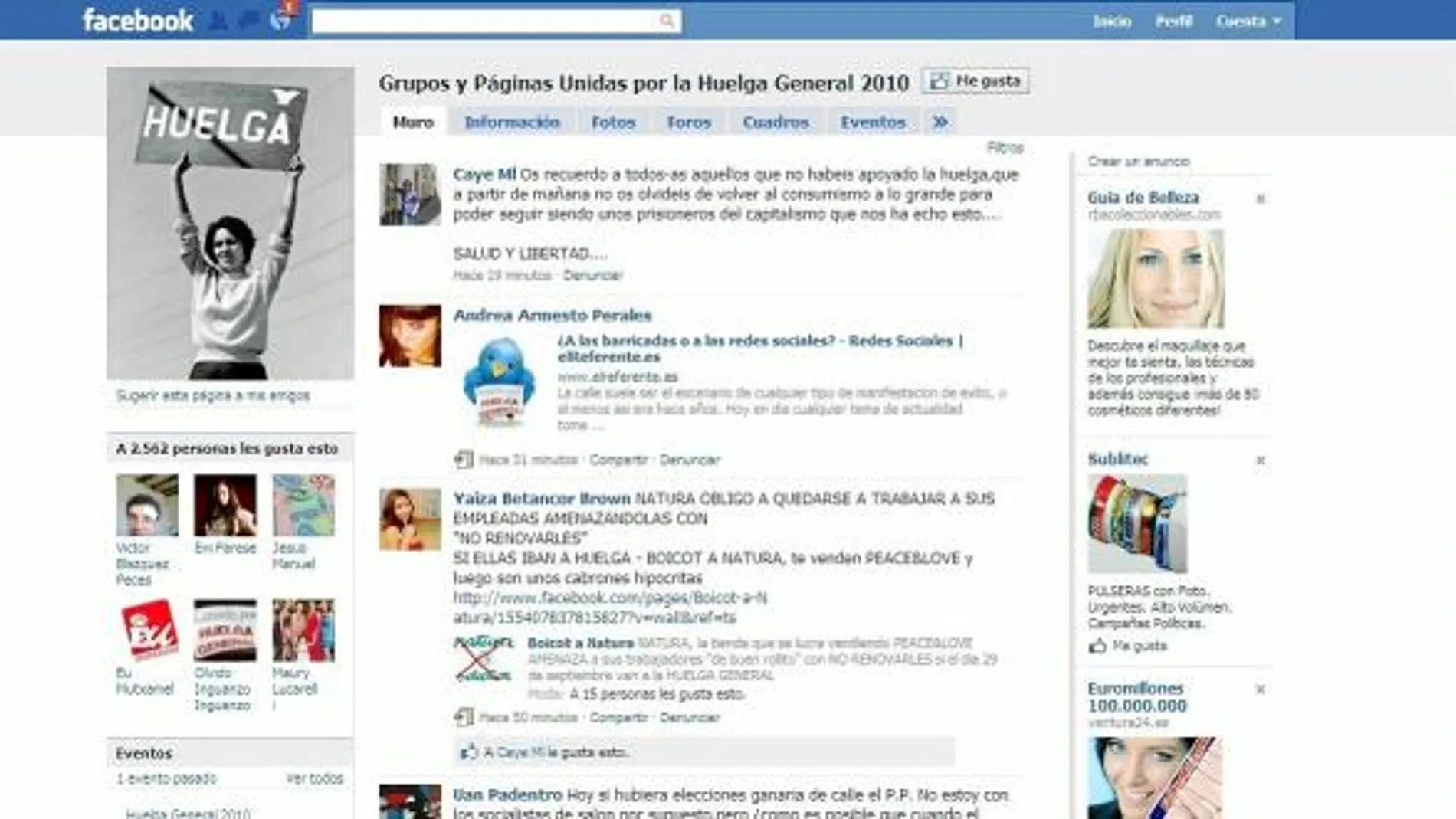Screen dimensions: 1456x819
Task: Switch to the Información tab
Action: (x=512, y=122)
